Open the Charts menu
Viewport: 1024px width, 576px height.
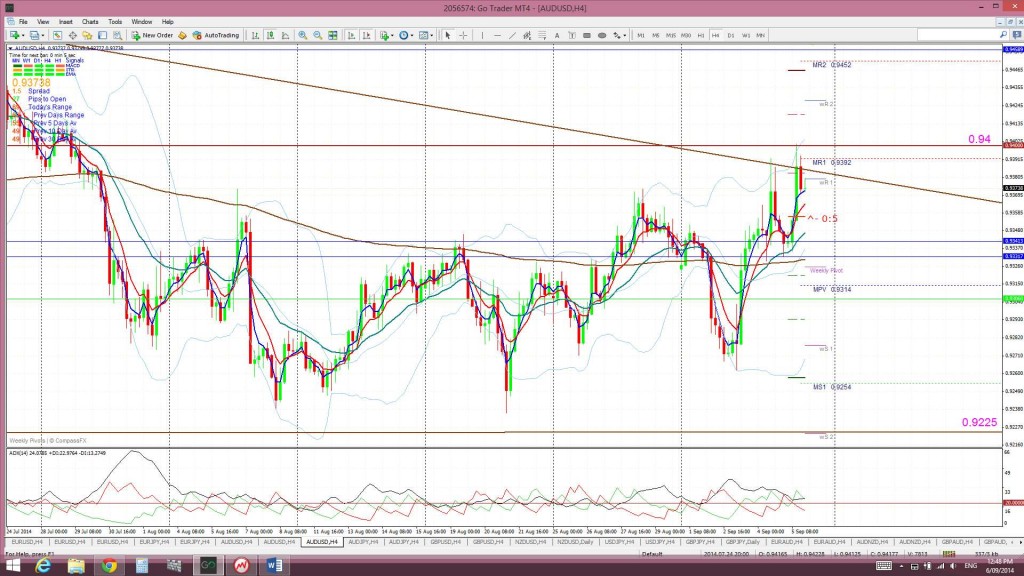90,21
